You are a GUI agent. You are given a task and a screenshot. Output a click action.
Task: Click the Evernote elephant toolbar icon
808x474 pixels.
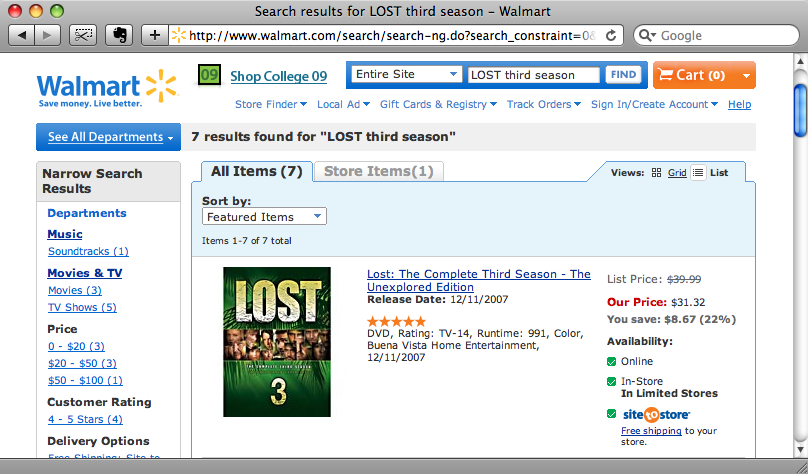point(119,35)
